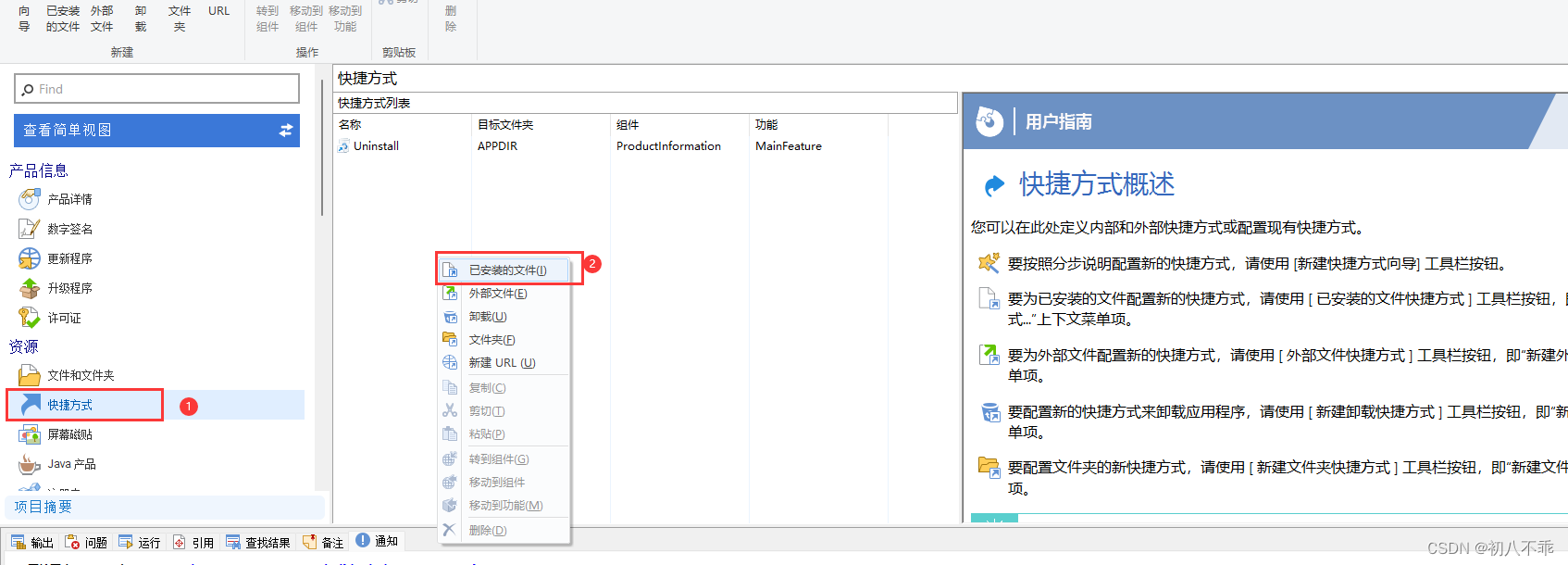Open the 引用 bottom tab

click(193, 542)
